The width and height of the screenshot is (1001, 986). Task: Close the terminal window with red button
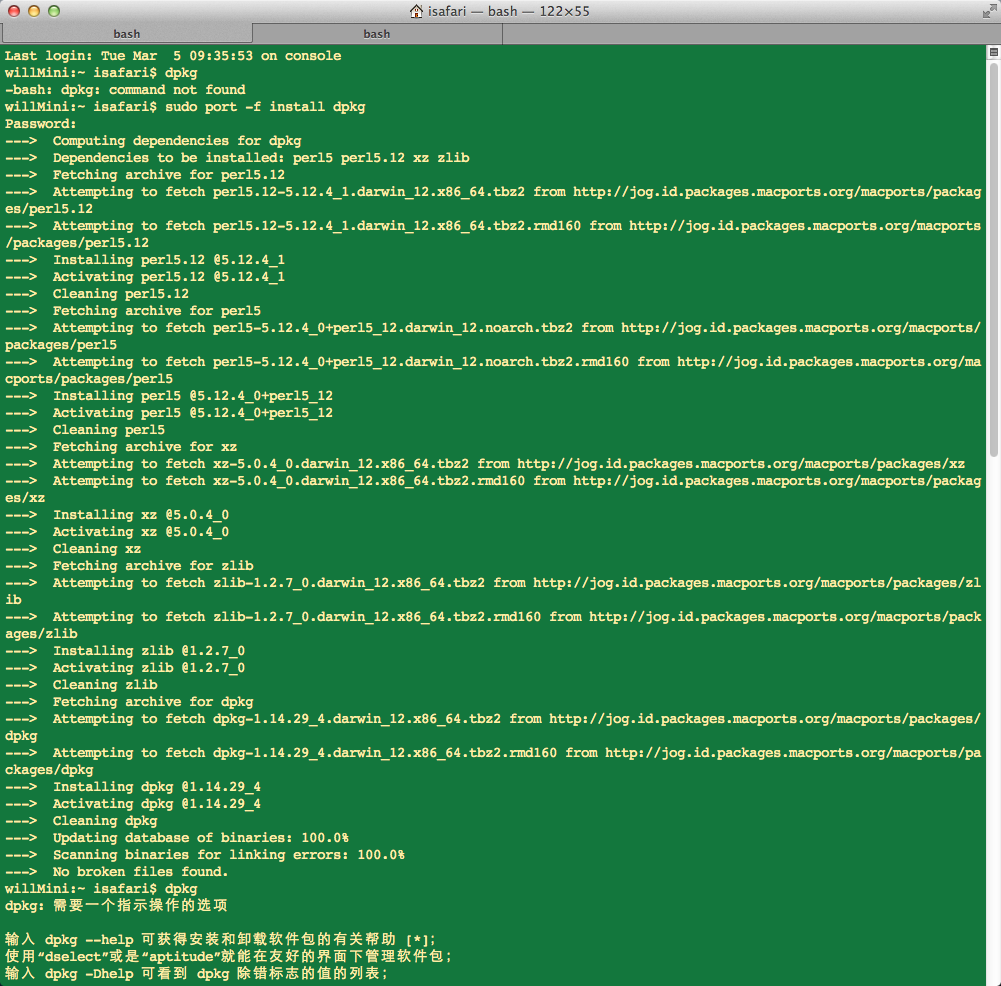coord(13,11)
